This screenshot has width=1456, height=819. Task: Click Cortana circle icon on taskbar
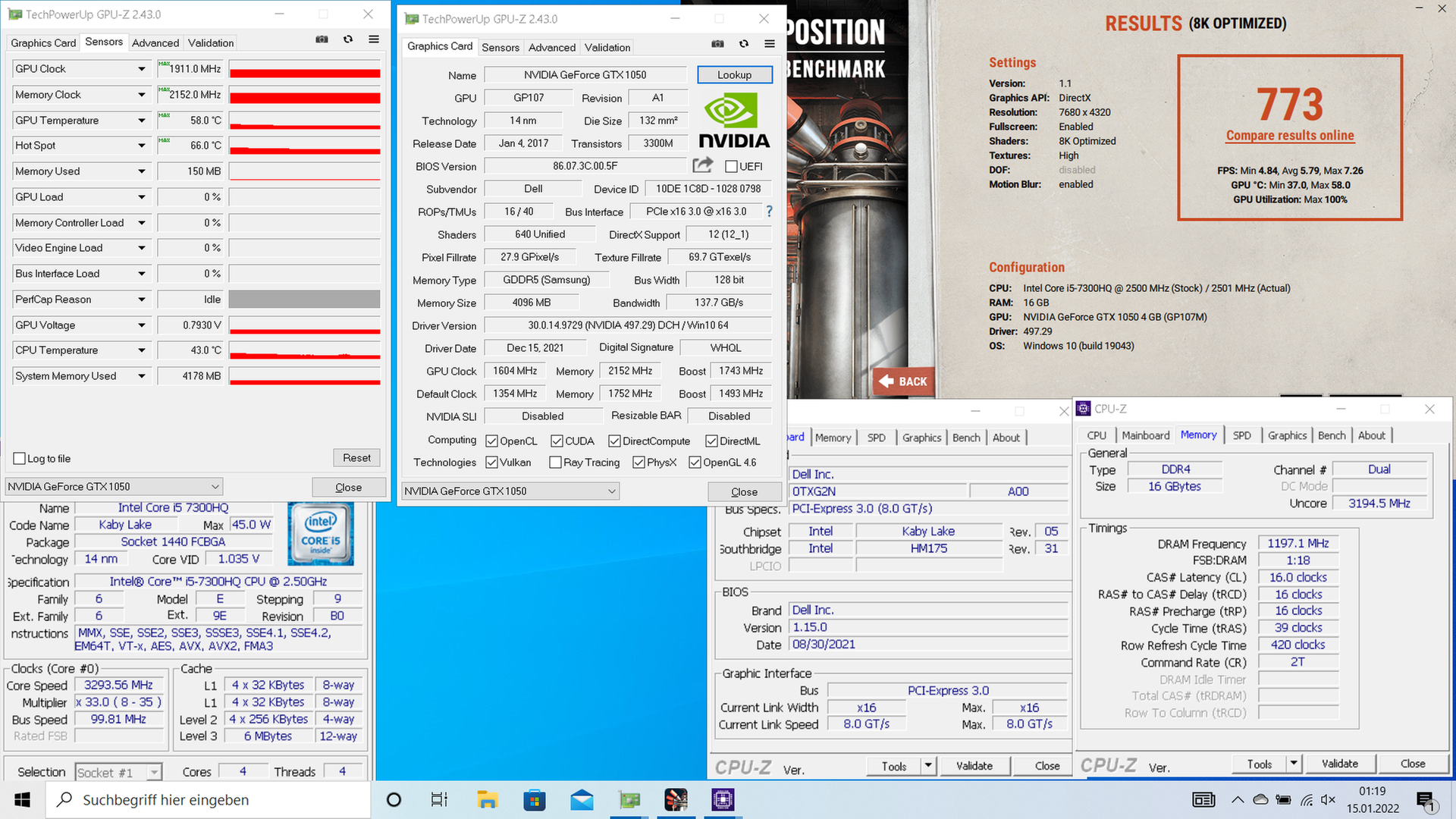pos(394,800)
